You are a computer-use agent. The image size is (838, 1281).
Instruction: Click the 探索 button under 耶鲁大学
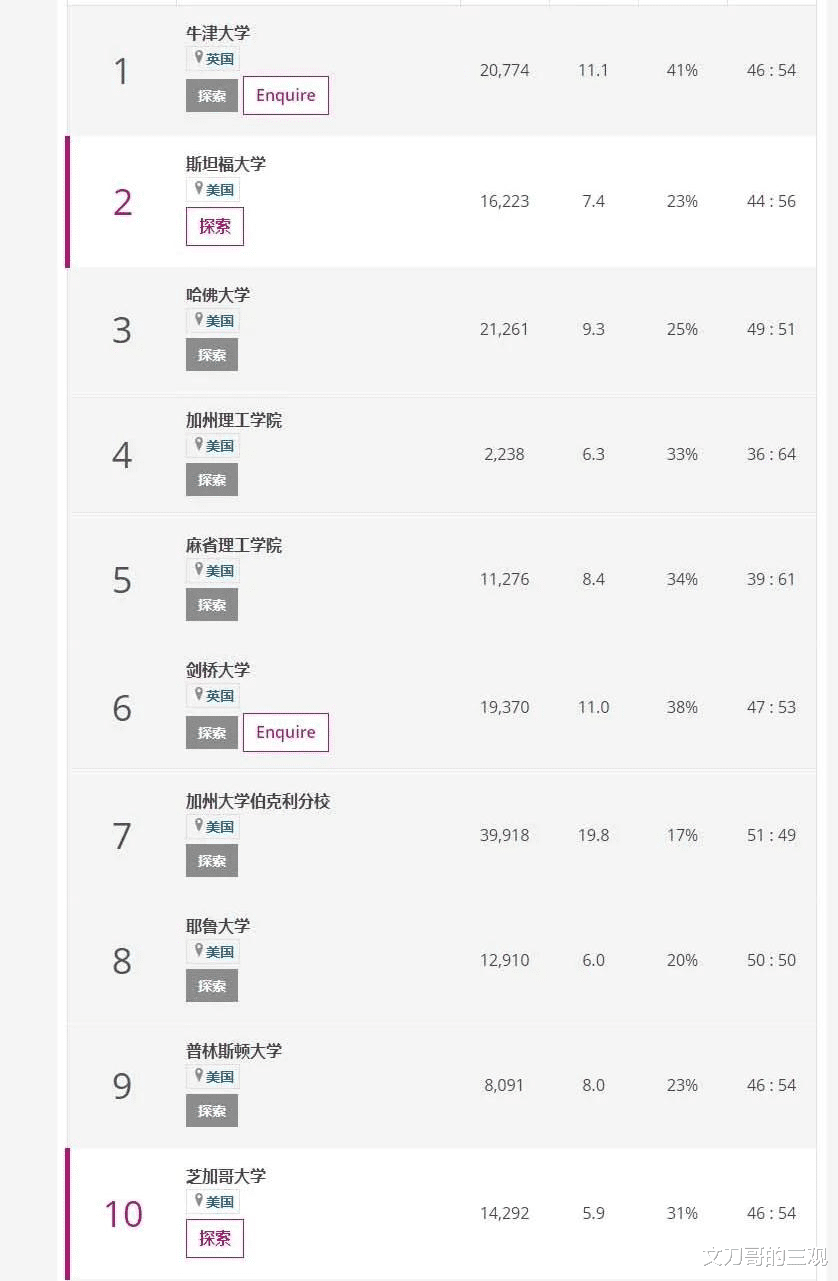pyautogui.click(x=212, y=986)
